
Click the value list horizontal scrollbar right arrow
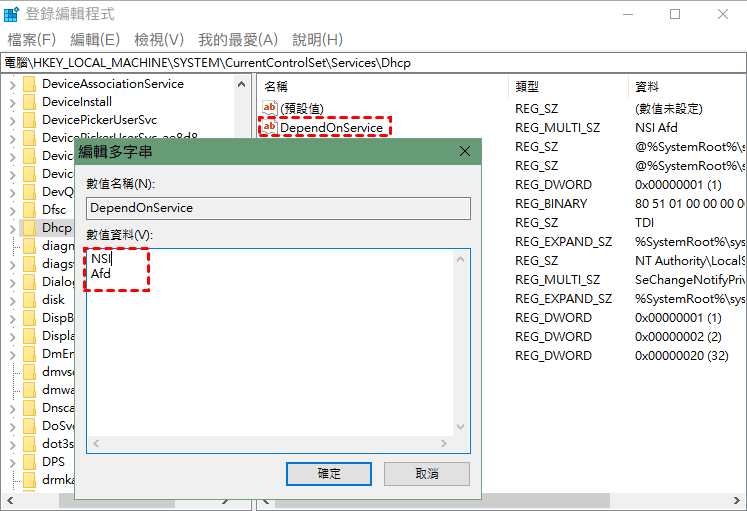737,501
